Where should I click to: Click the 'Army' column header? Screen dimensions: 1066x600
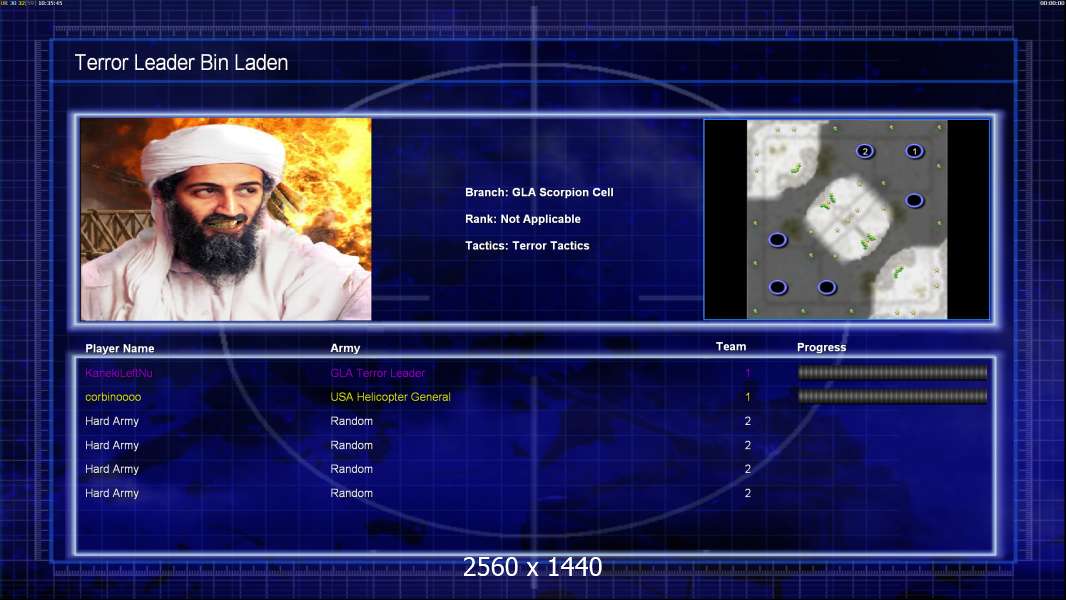[345, 348]
